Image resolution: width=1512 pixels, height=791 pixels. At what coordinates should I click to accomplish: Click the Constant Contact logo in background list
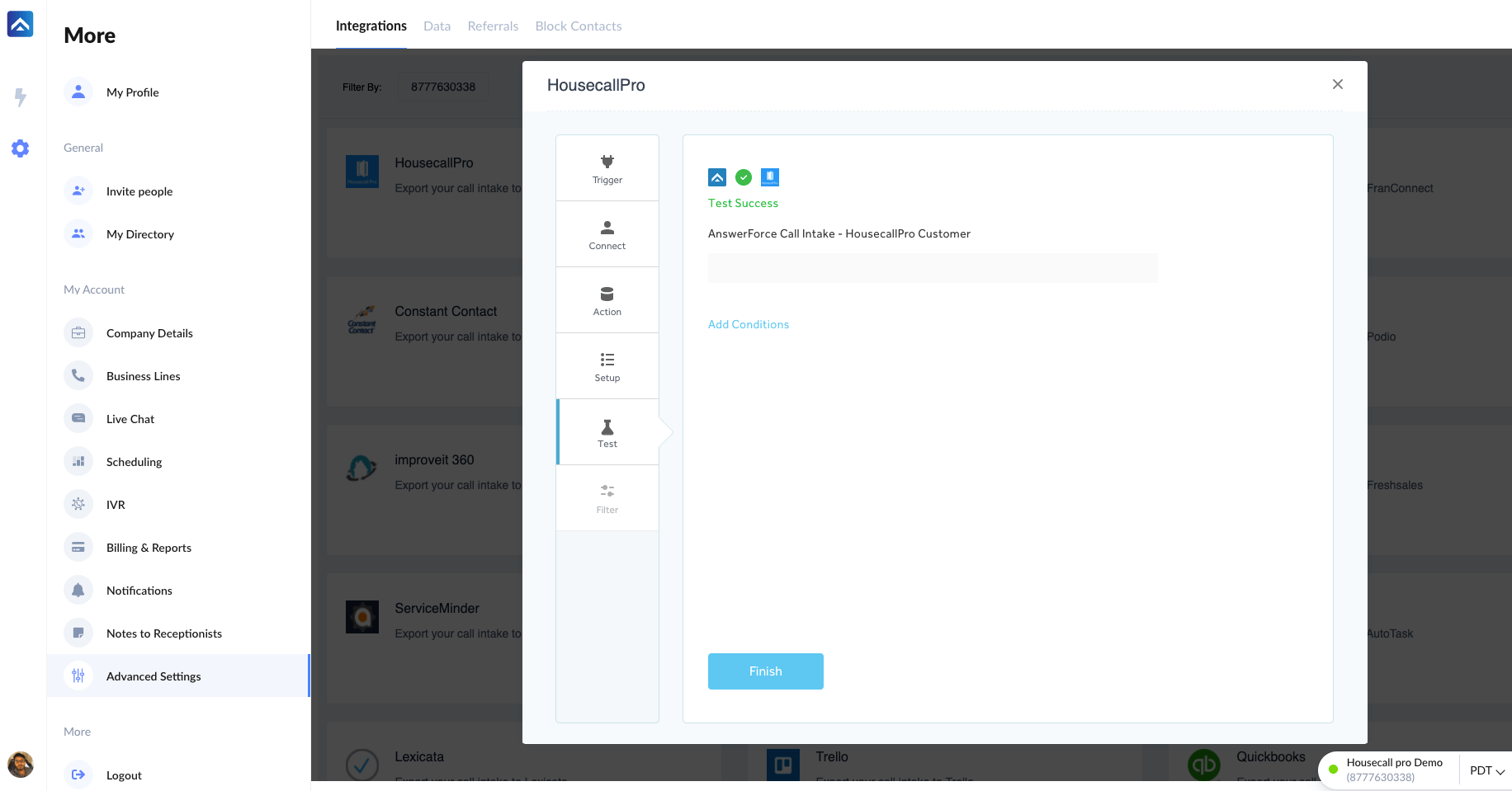click(x=362, y=320)
